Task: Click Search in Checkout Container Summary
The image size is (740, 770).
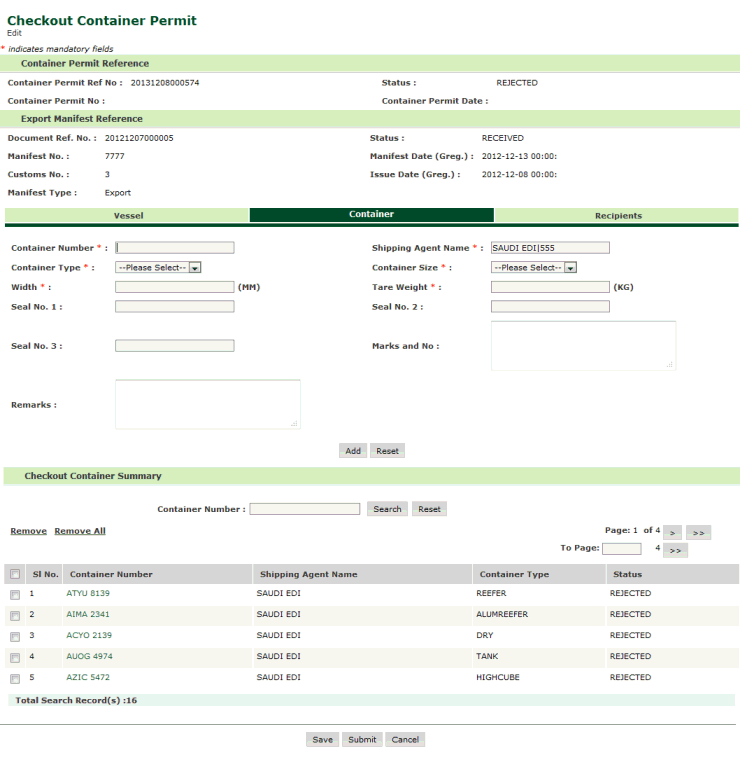Action: (387, 509)
